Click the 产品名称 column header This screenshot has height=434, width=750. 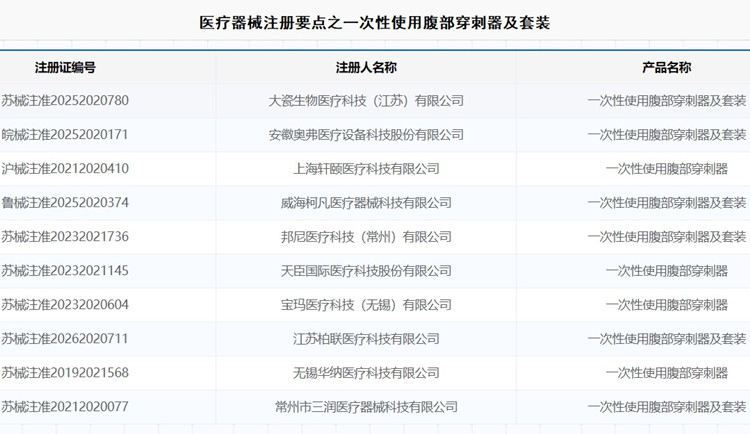tap(666, 67)
